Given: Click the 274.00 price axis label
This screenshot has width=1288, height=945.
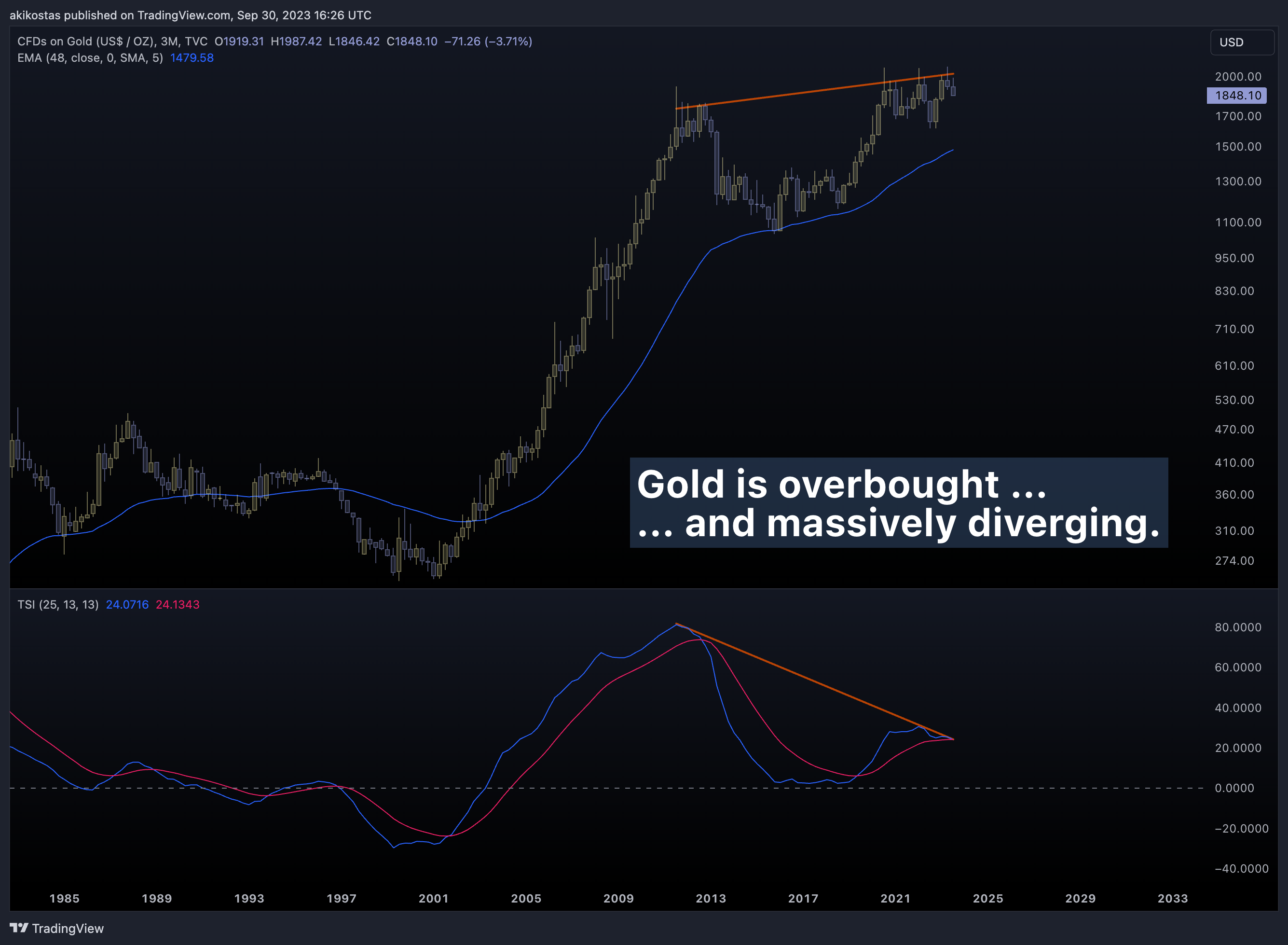Looking at the screenshot, I should (x=1234, y=561).
